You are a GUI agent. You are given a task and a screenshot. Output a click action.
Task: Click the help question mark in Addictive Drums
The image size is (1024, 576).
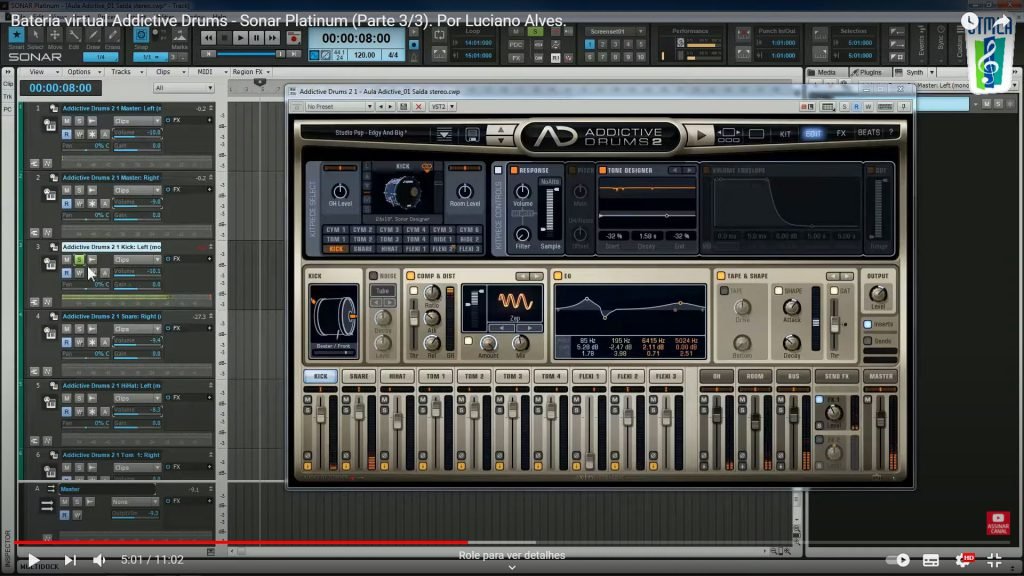[x=891, y=133]
